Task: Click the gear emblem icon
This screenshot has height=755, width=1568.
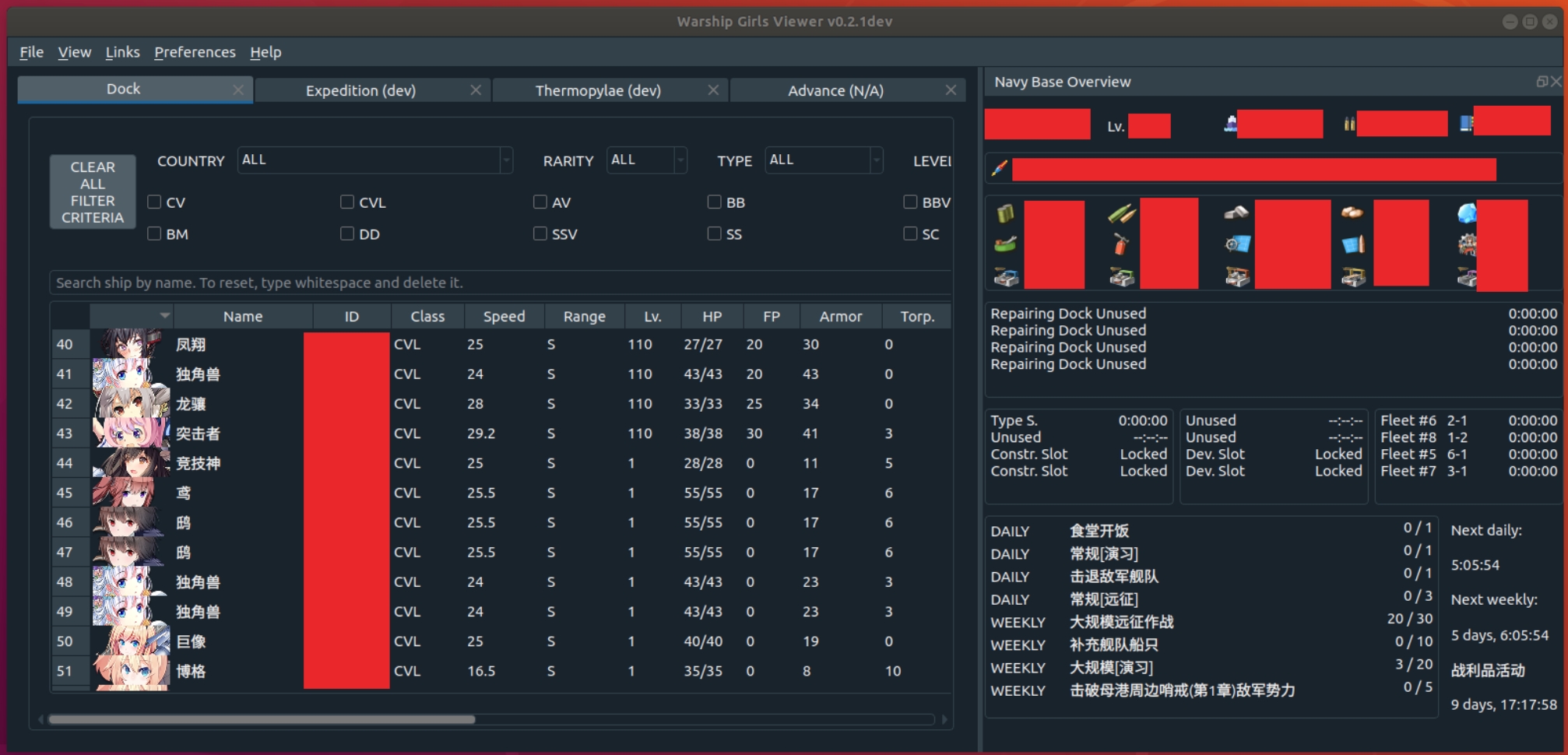Action: click(x=1467, y=244)
